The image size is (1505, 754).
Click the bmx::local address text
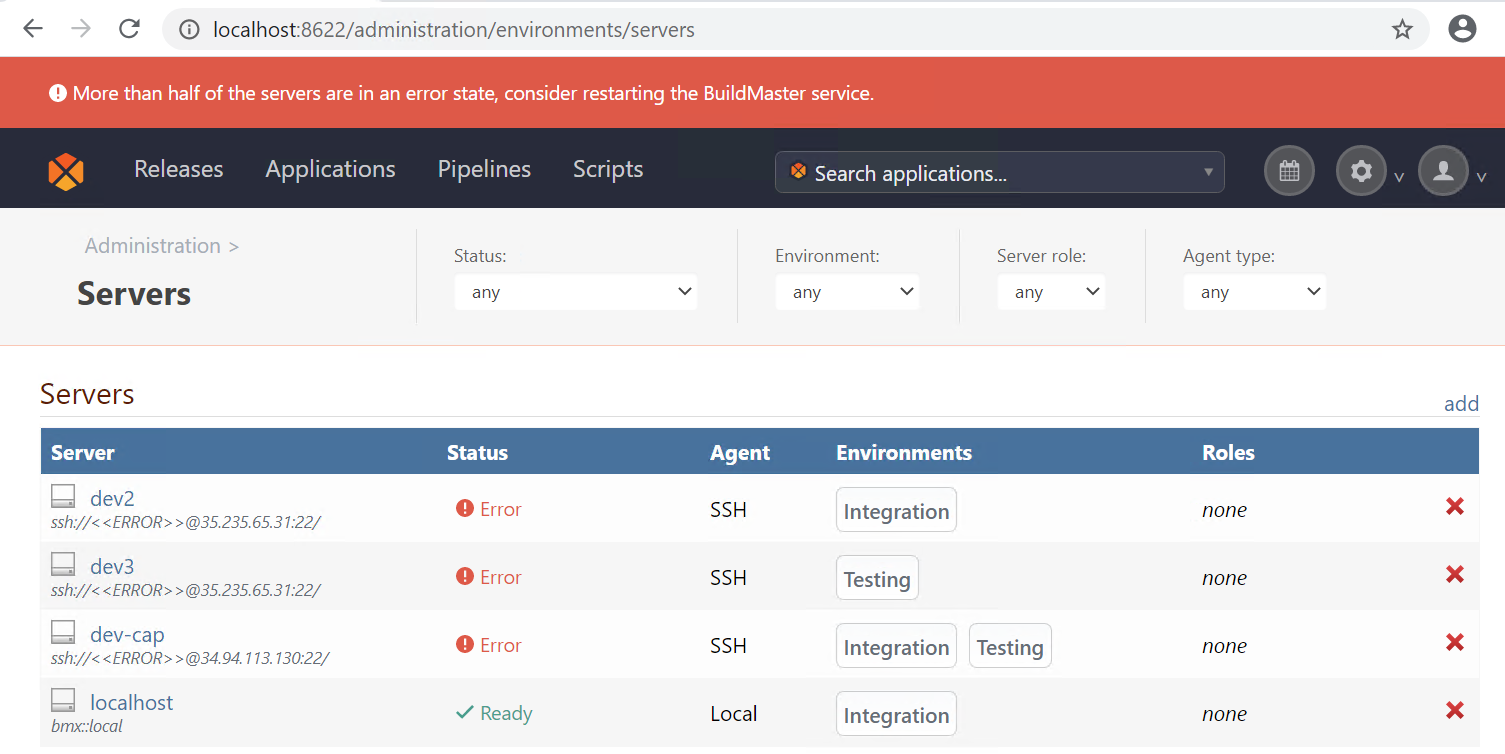pos(87,726)
